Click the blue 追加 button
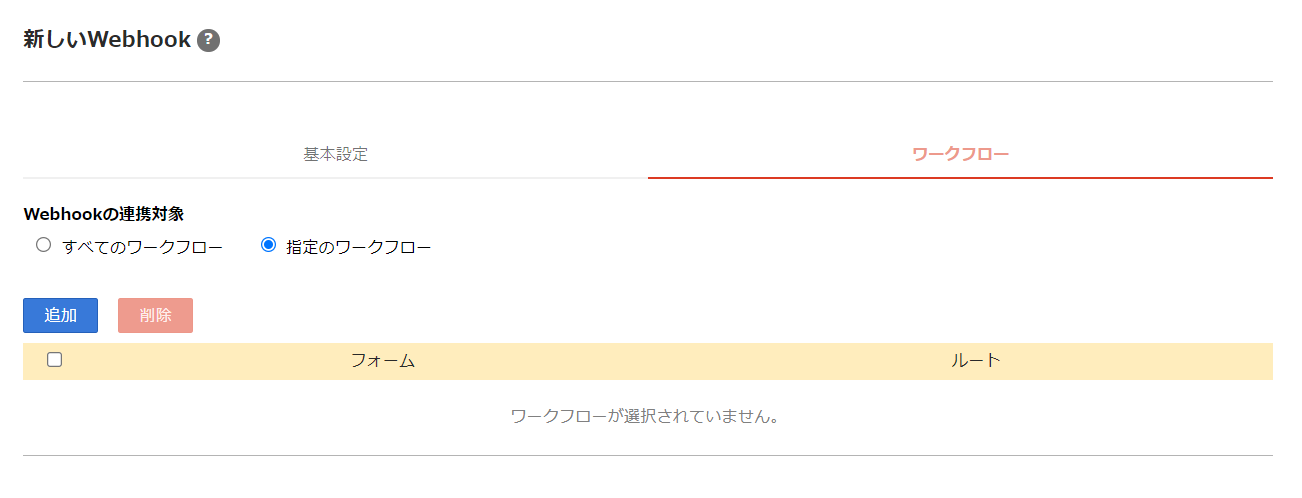 tap(60, 315)
